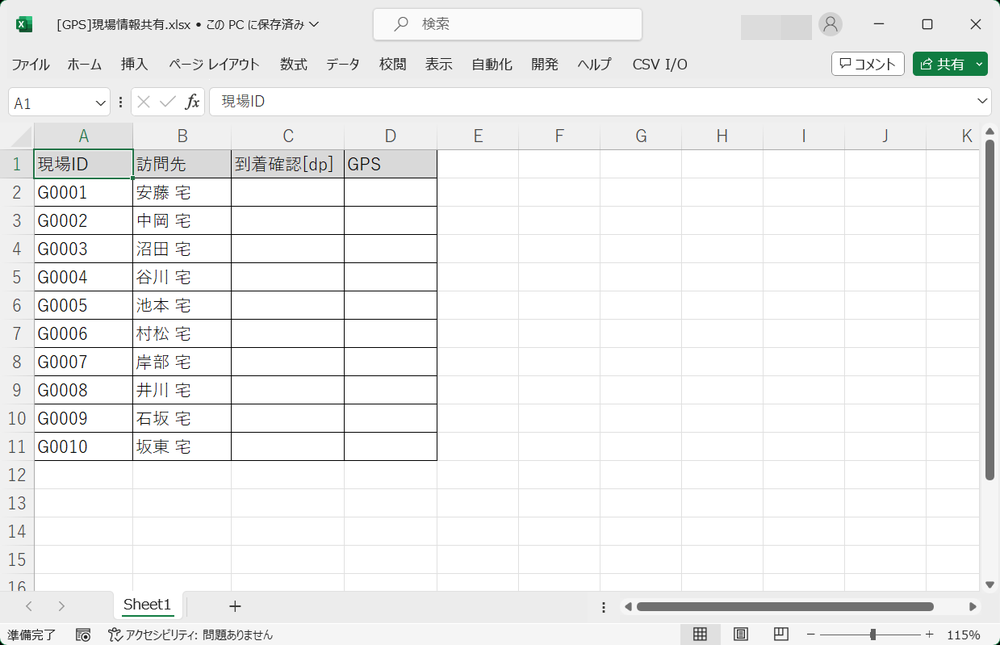Image resolution: width=1000 pixels, height=645 pixels.
Task: Switch to Page Break Preview icon
Action: [x=781, y=634]
